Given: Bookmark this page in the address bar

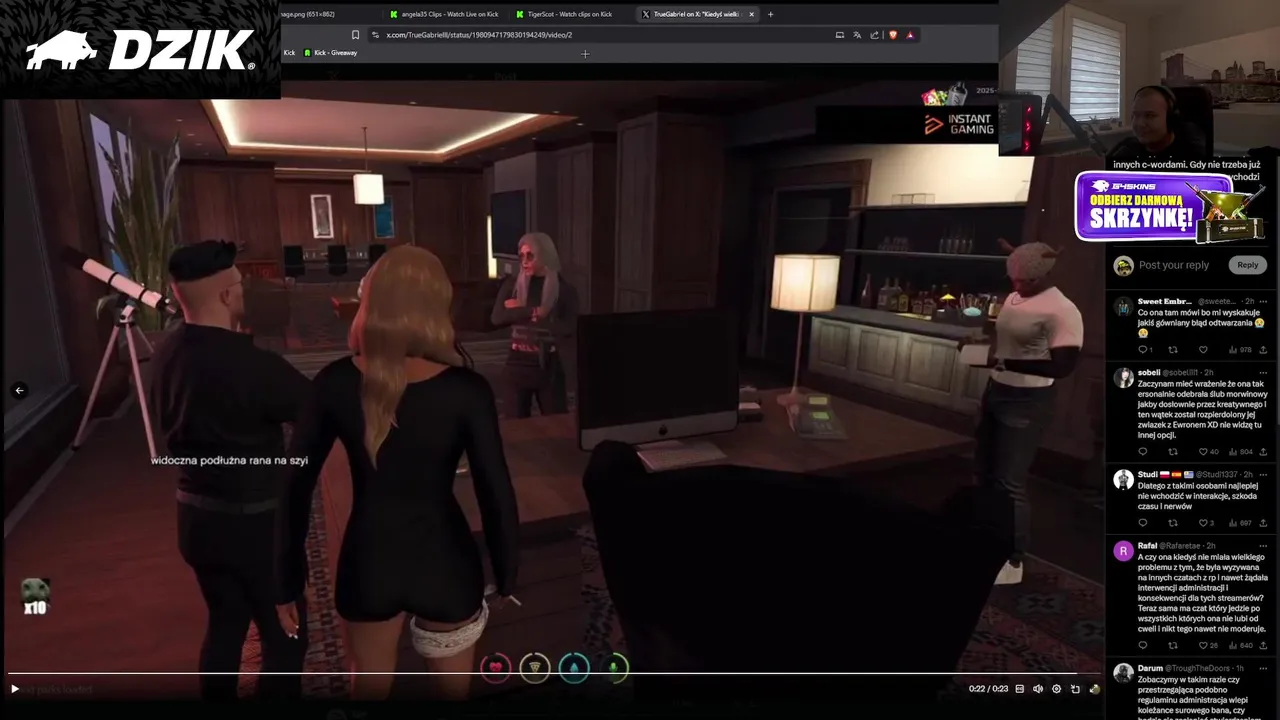Looking at the screenshot, I should point(355,35).
